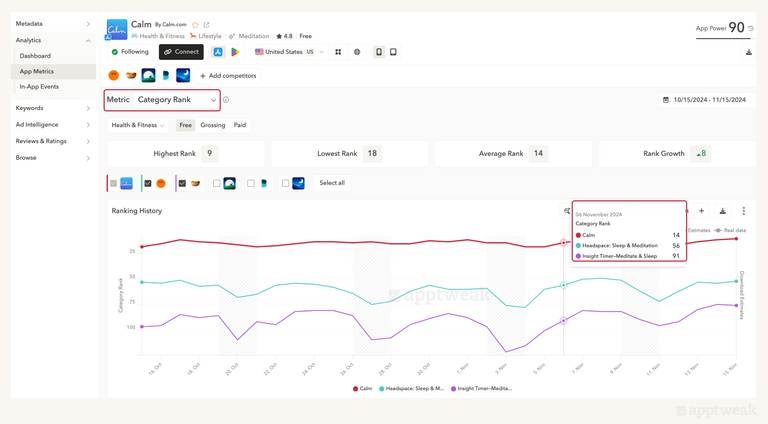Toggle the Calm app checkbox
The width and height of the screenshot is (768, 424).
pyautogui.click(x=114, y=183)
